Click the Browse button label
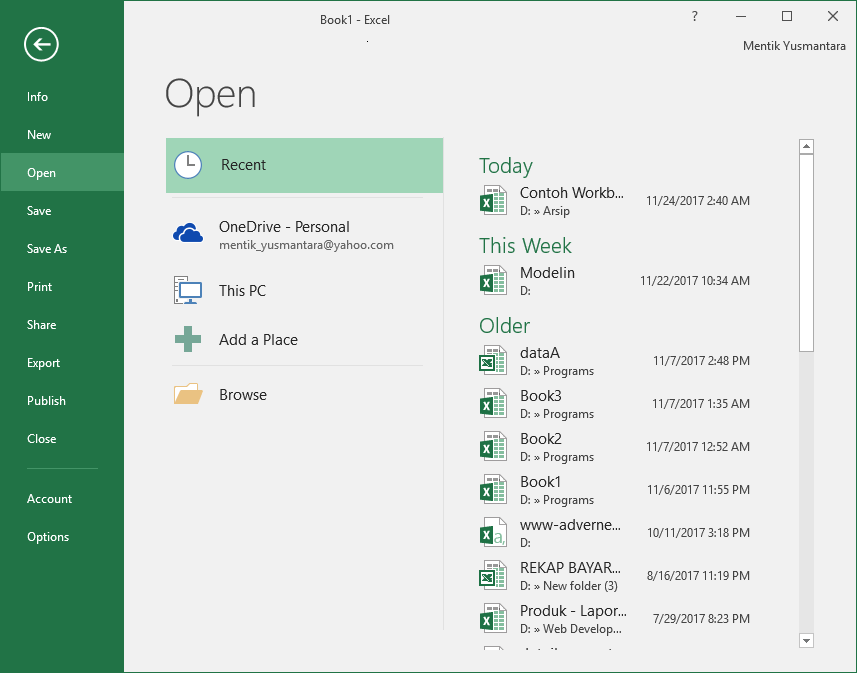The height and width of the screenshot is (673, 857). pyautogui.click(x=243, y=395)
